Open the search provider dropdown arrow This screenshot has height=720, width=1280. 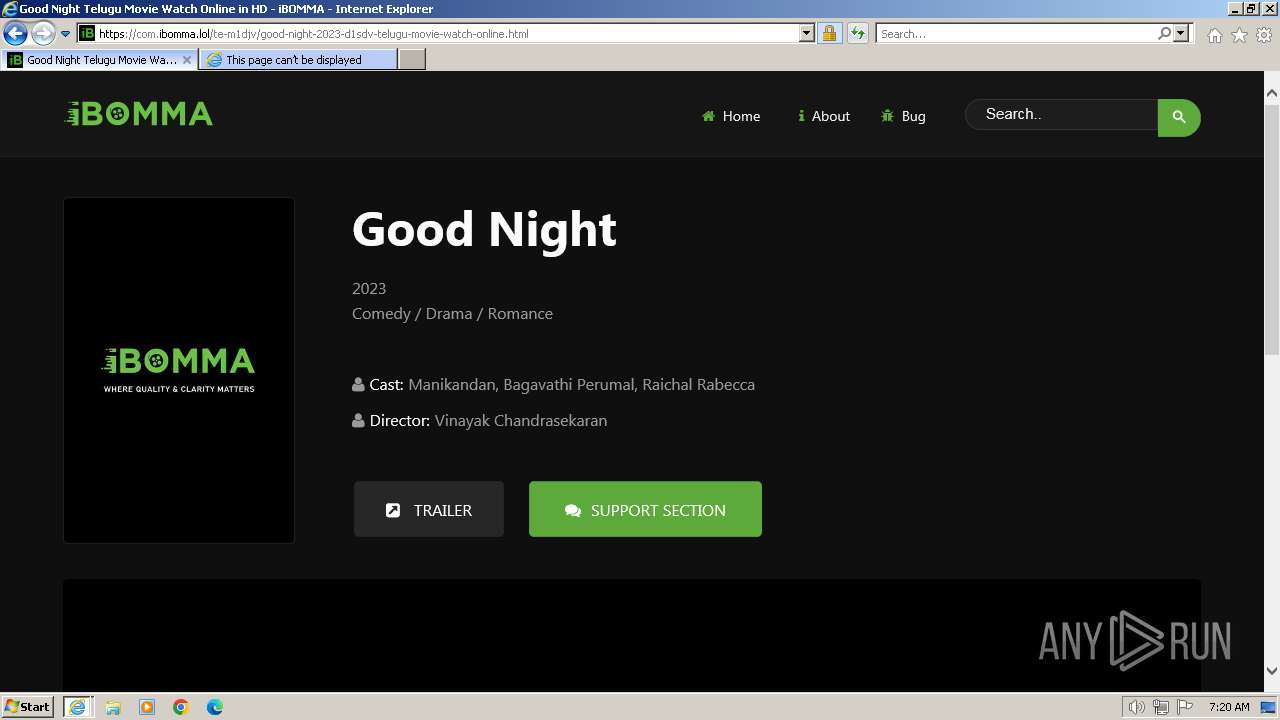click(x=1181, y=34)
